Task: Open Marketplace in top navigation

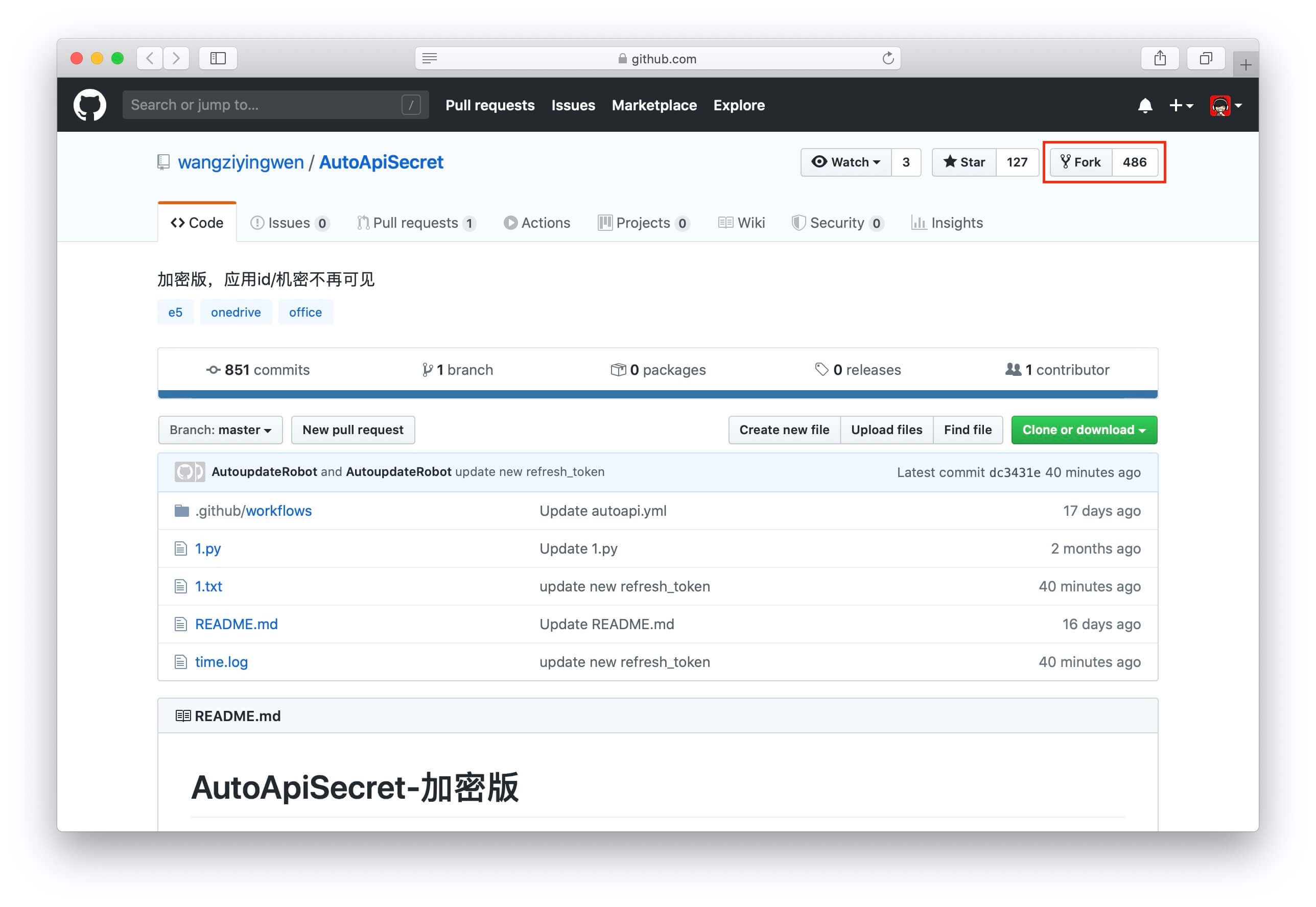Action: coord(654,105)
